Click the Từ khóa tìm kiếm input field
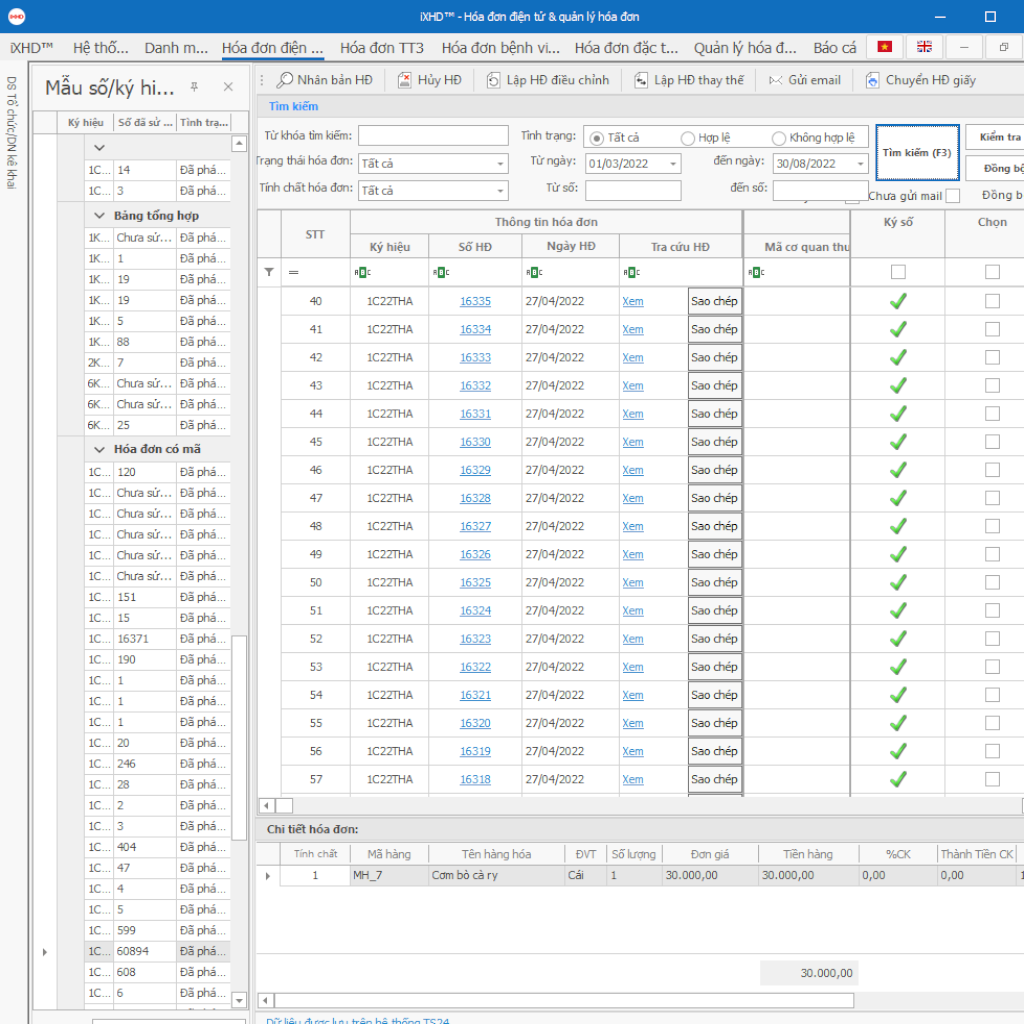This screenshot has width=1024, height=1024. [431, 135]
